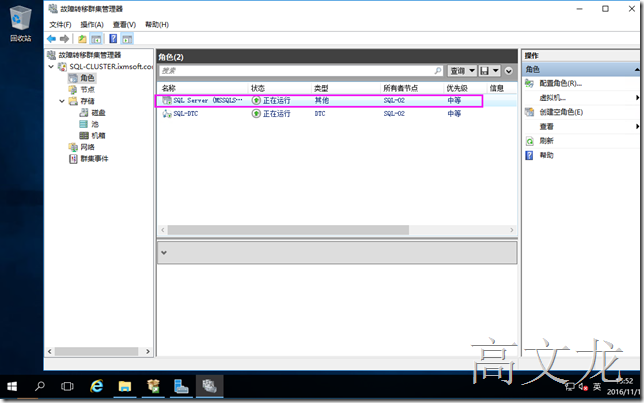Open the 查看(V) menu

(124, 25)
